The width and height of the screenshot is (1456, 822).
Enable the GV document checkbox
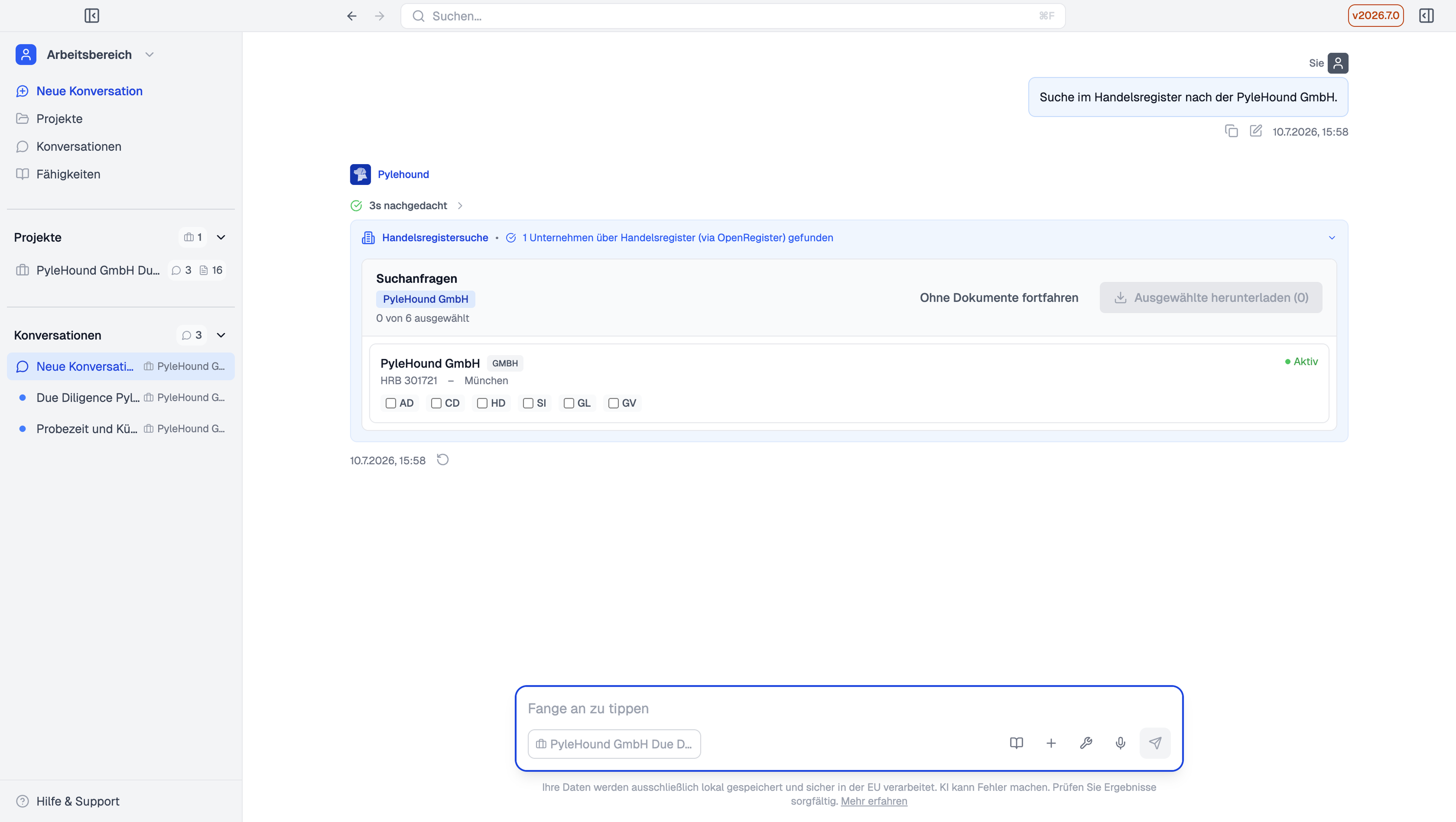tap(613, 403)
